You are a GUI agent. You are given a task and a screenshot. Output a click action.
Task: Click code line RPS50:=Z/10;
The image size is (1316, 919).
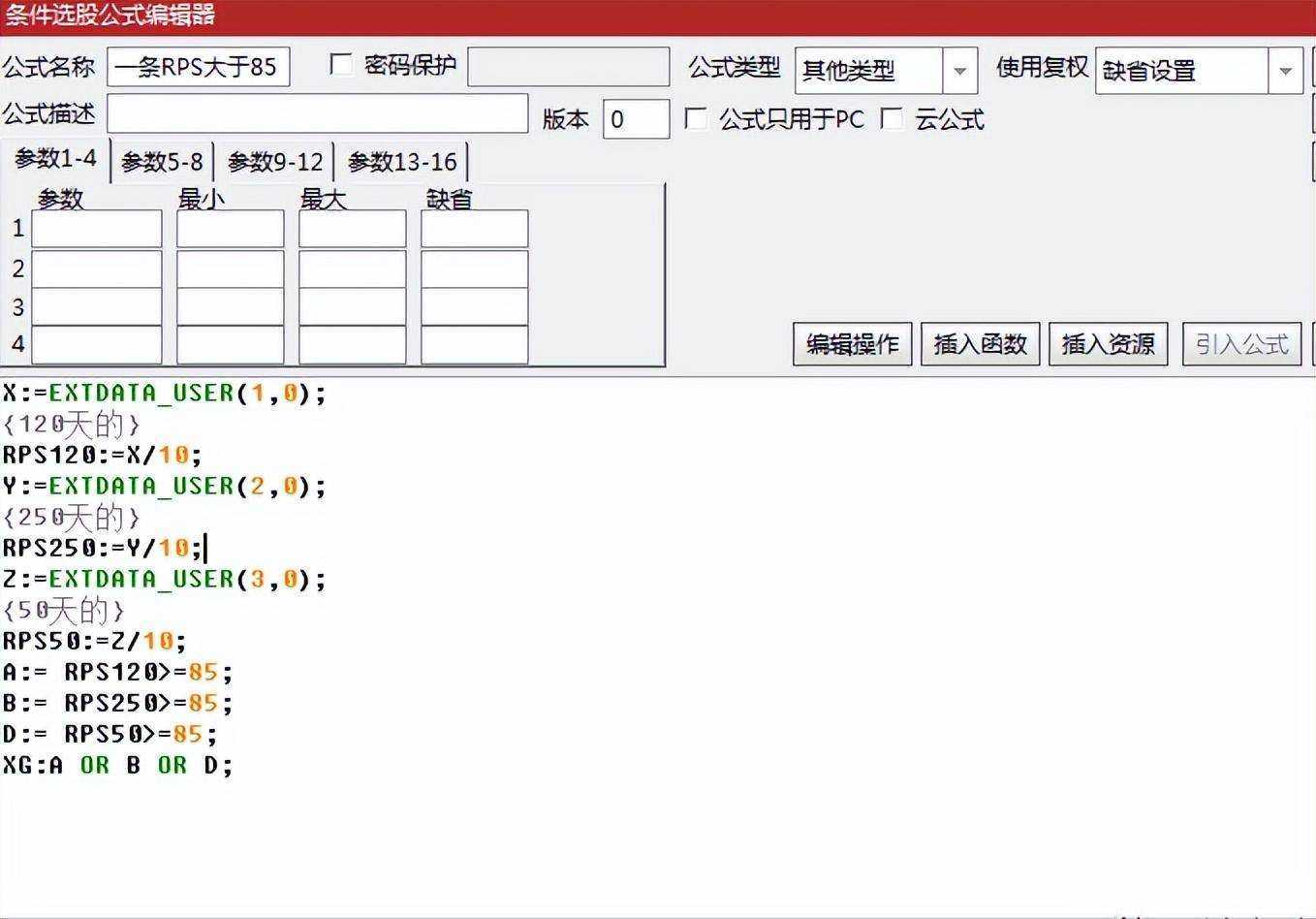point(94,641)
